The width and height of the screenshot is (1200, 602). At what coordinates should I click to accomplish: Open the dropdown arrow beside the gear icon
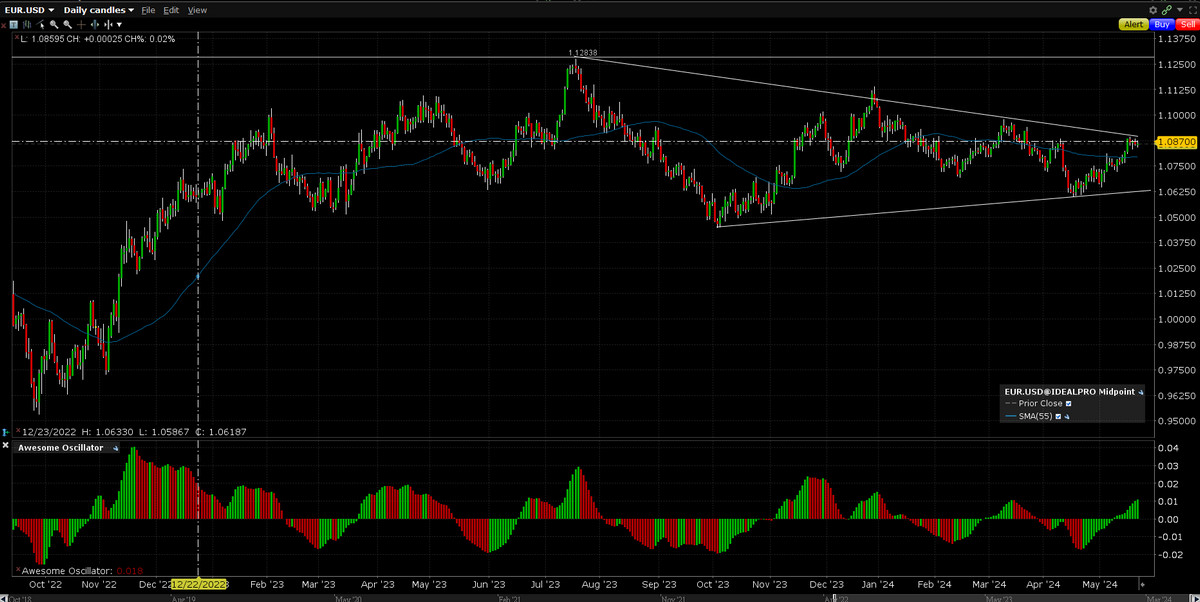(x=1180, y=10)
